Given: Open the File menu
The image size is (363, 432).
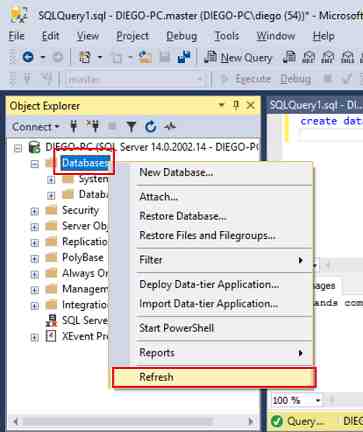Looking at the screenshot, I should [16, 36].
